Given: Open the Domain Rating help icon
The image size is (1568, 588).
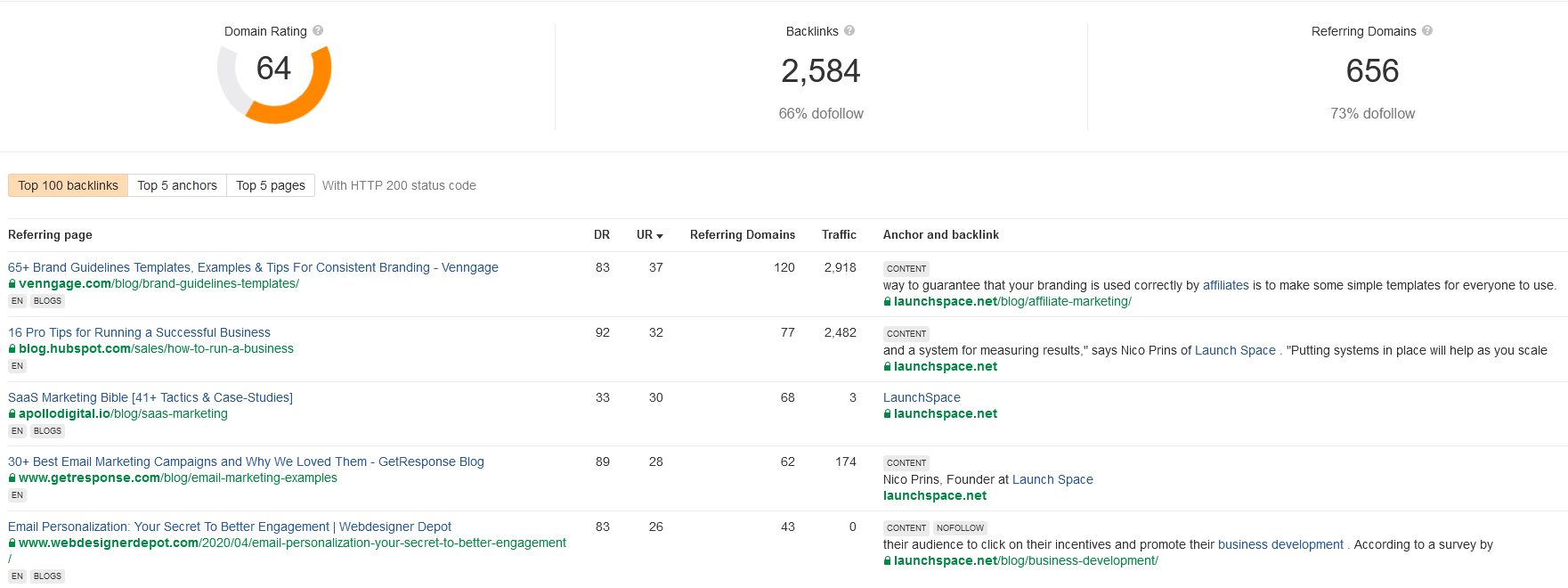Looking at the screenshot, I should pos(318,30).
